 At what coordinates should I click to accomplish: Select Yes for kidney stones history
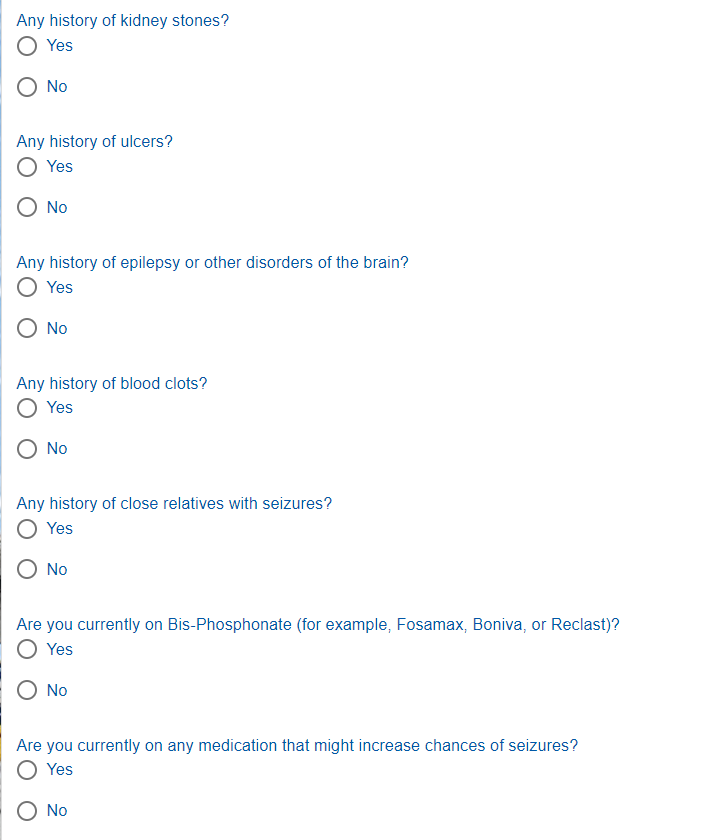[28, 46]
